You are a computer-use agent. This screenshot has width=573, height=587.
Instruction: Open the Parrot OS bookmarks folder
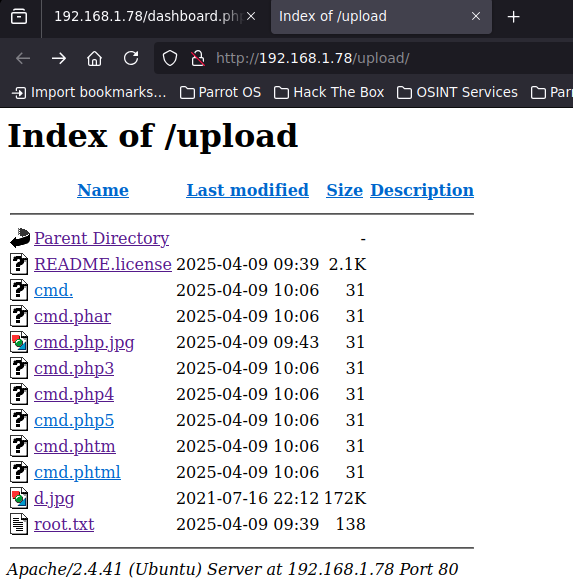220,92
